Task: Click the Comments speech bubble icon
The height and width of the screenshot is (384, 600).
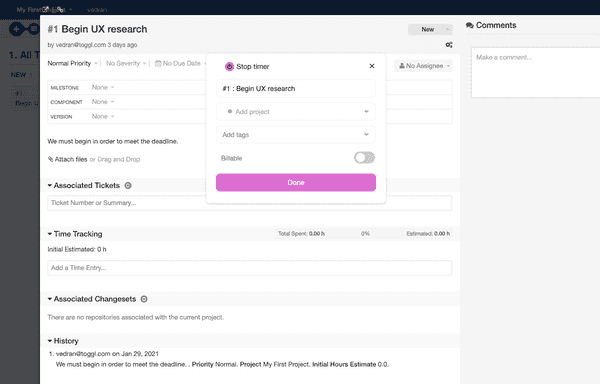Action: click(470, 25)
